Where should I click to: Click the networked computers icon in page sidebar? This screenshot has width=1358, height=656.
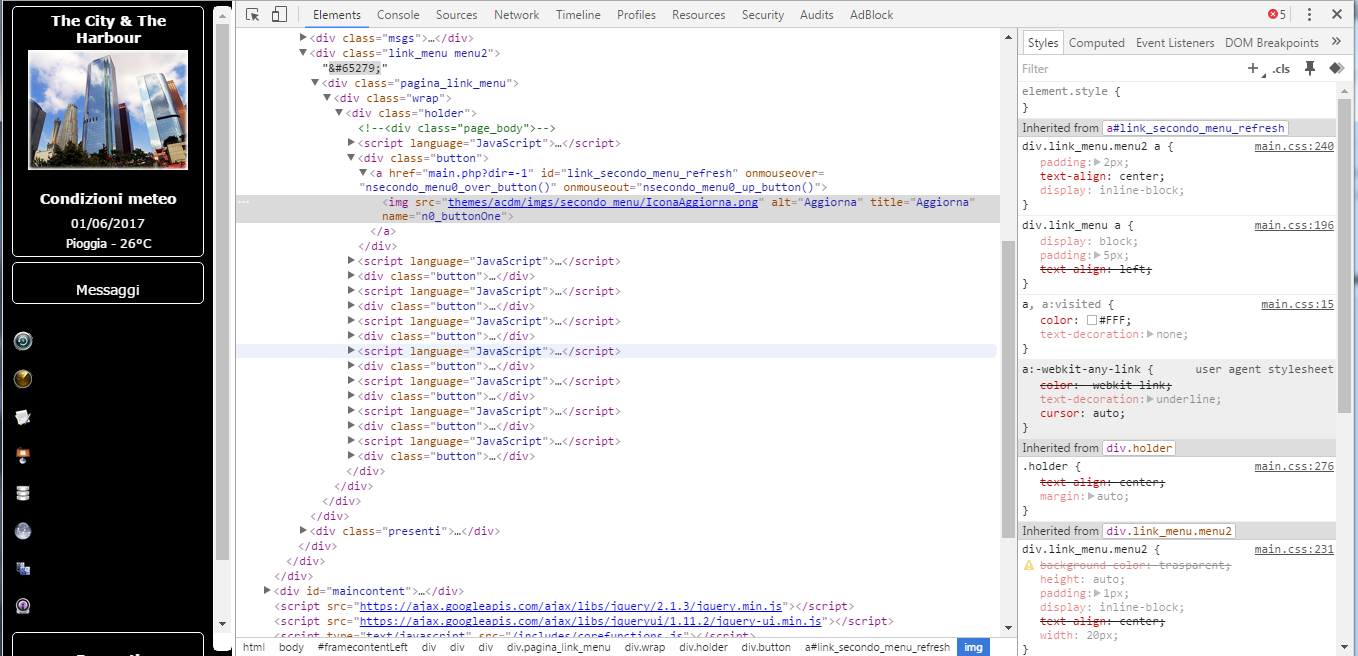(x=23, y=569)
